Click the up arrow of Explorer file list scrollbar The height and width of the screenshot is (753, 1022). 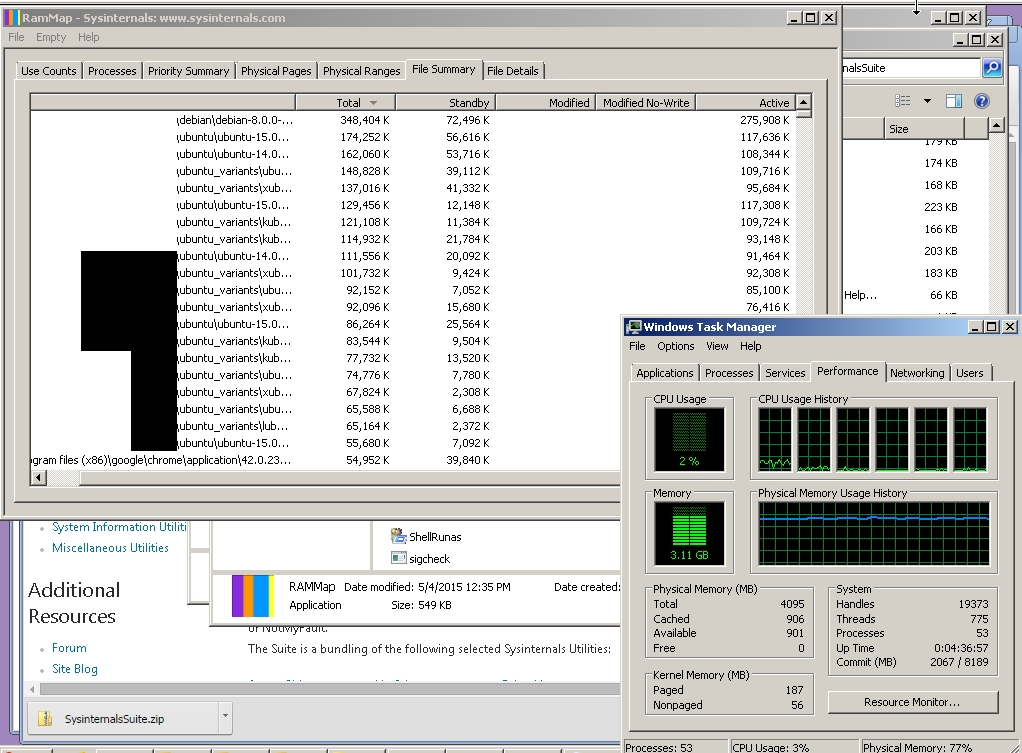995,125
